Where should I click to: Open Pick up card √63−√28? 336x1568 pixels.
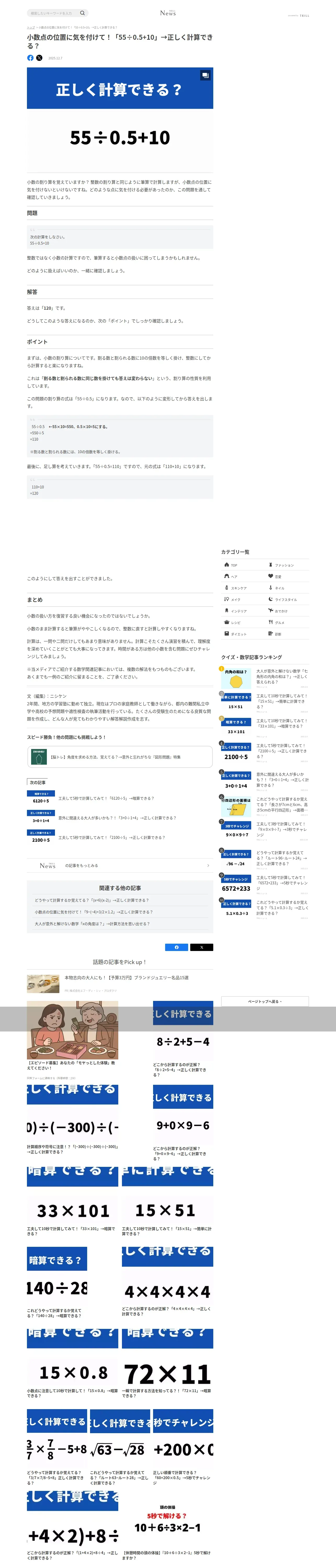(120, 1448)
